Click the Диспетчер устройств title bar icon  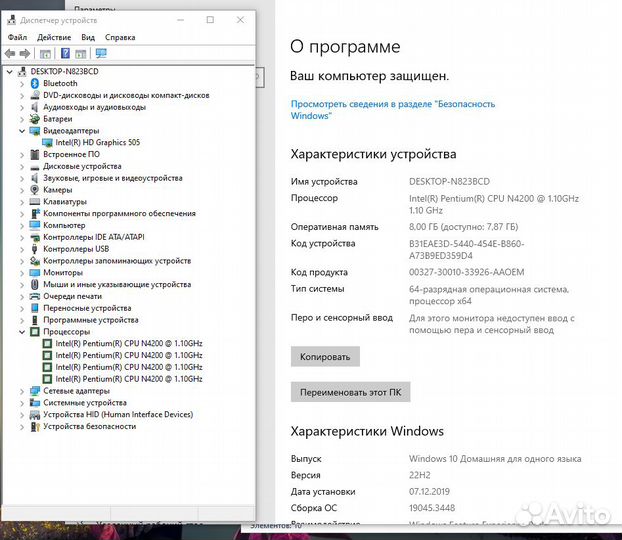[12, 20]
